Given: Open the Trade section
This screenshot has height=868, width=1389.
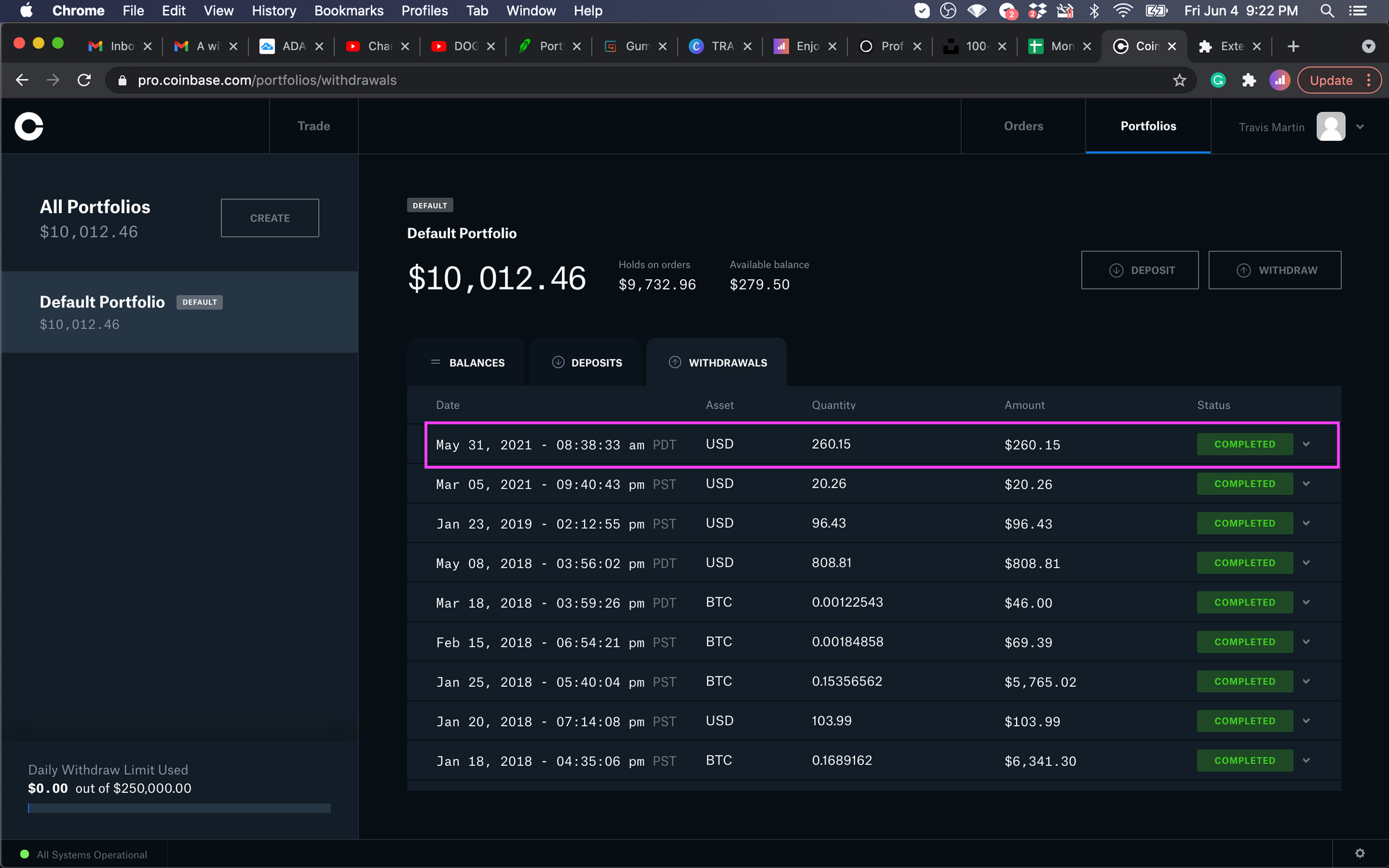Looking at the screenshot, I should 314,126.
